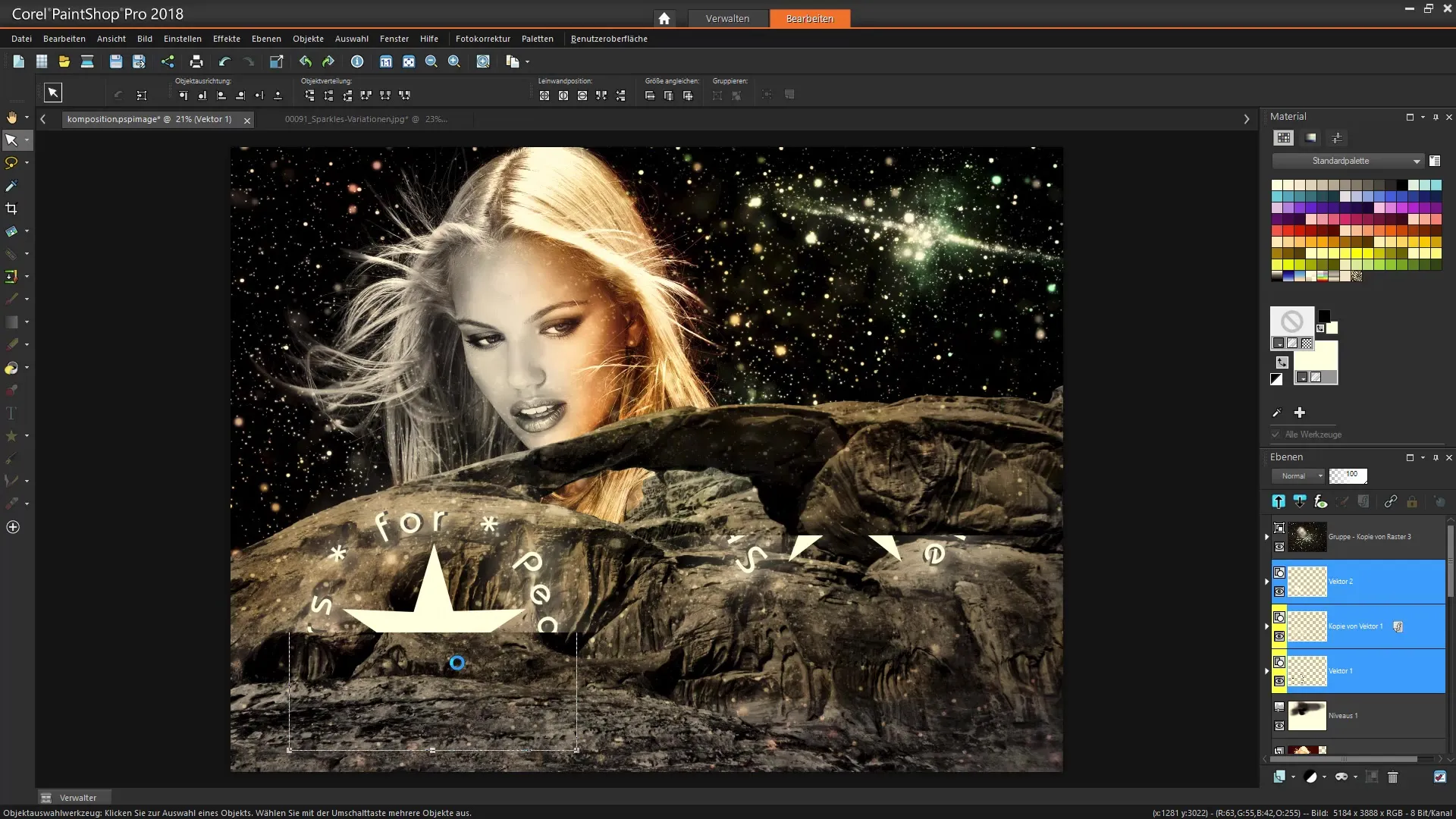The image size is (1456, 819).
Task: Print the image using the printer icon
Action: coord(196,61)
